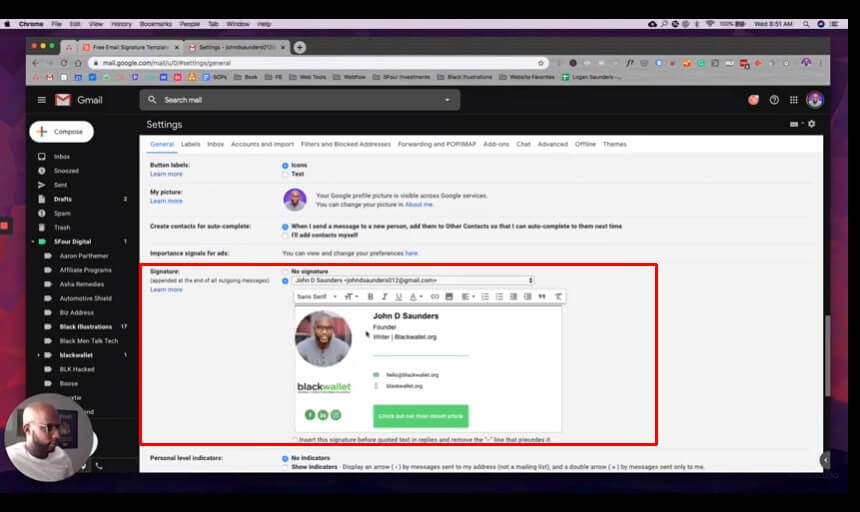Image resolution: width=860 pixels, height=512 pixels.
Task: Open alignment dropdown in signature
Action: [x=468, y=297]
